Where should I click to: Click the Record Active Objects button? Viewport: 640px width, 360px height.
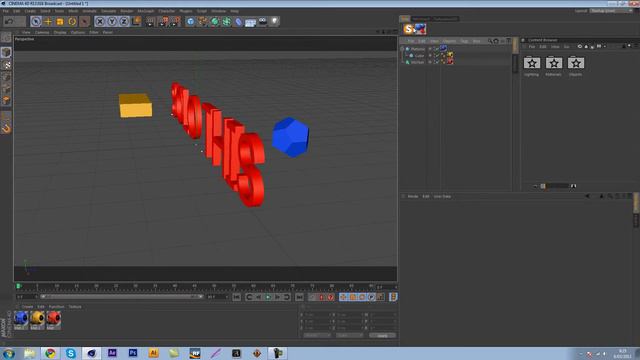click(x=312, y=297)
